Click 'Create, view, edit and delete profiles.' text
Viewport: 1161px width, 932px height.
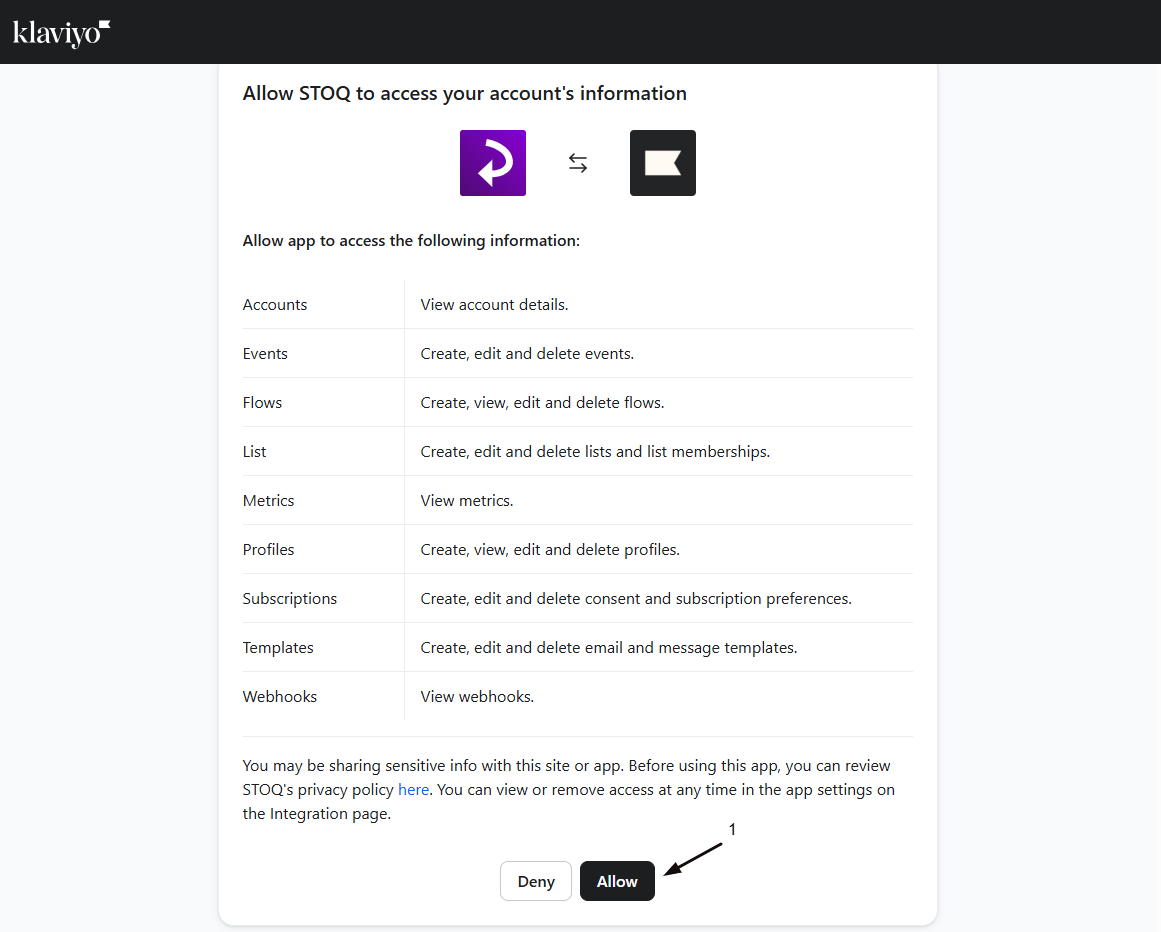pyautogui.click(x=550, y=549)
